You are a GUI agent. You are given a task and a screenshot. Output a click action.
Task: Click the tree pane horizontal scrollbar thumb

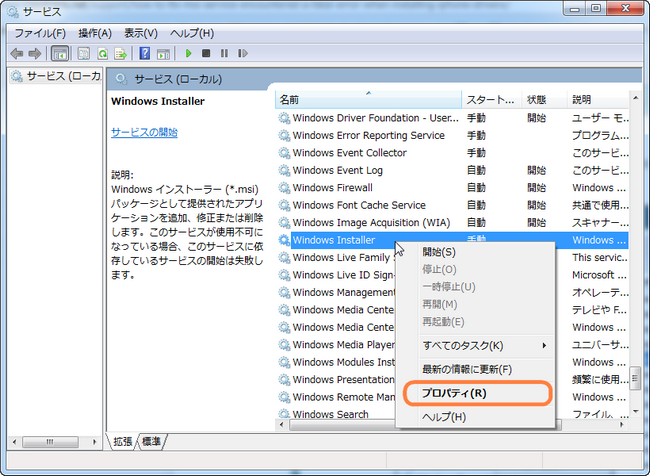click(x=50, y=442)
